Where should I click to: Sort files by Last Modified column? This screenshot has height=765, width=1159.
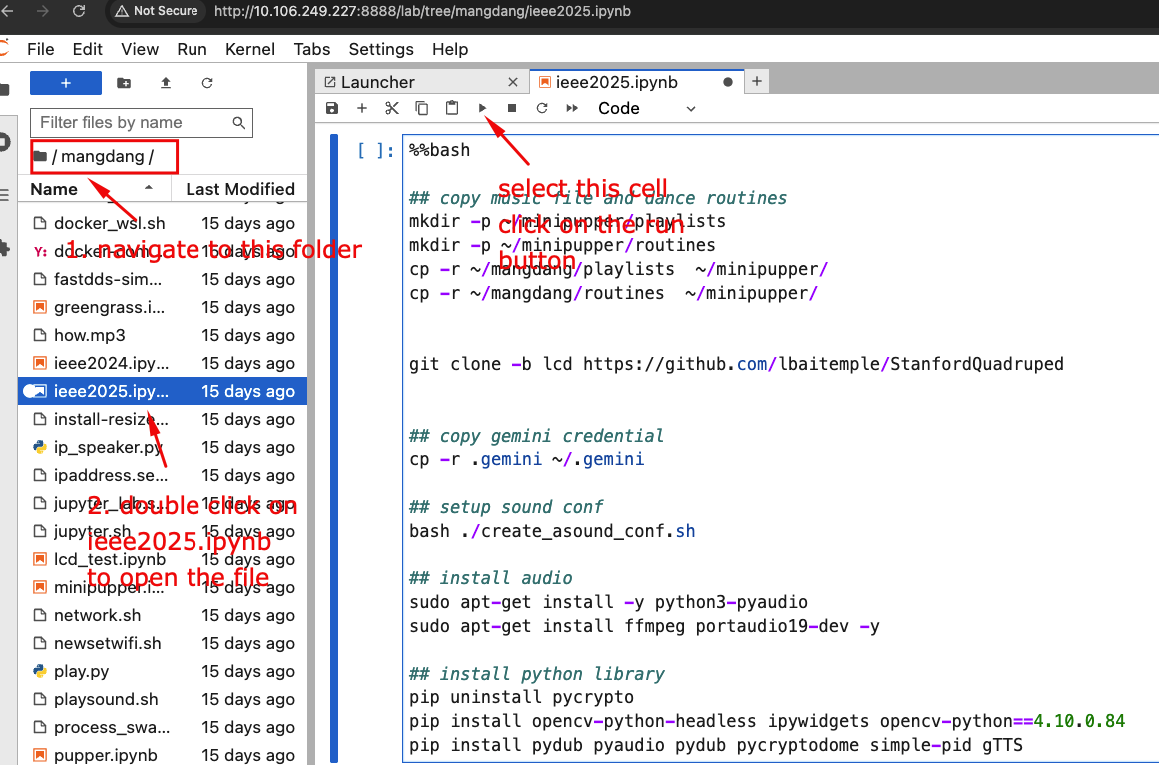point(240,189)
